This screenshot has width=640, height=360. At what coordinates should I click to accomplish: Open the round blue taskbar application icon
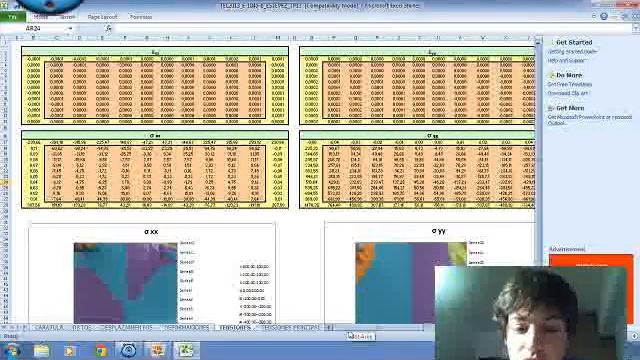point(129,351)
